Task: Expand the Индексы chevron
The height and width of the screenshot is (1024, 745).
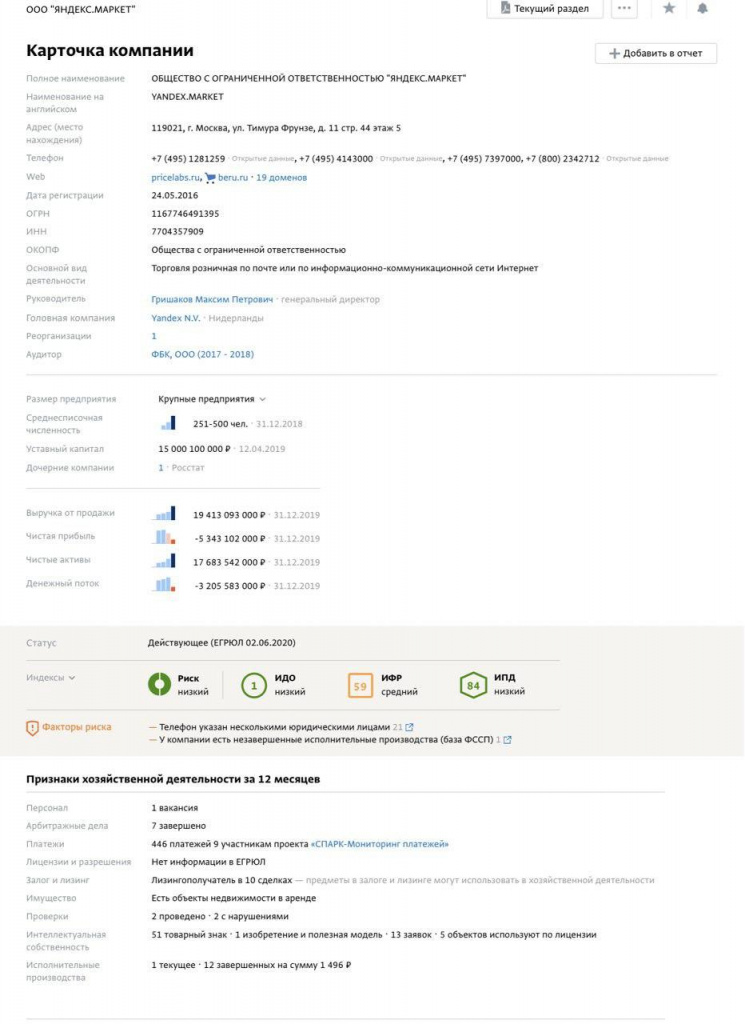Action: click(72, 678)
